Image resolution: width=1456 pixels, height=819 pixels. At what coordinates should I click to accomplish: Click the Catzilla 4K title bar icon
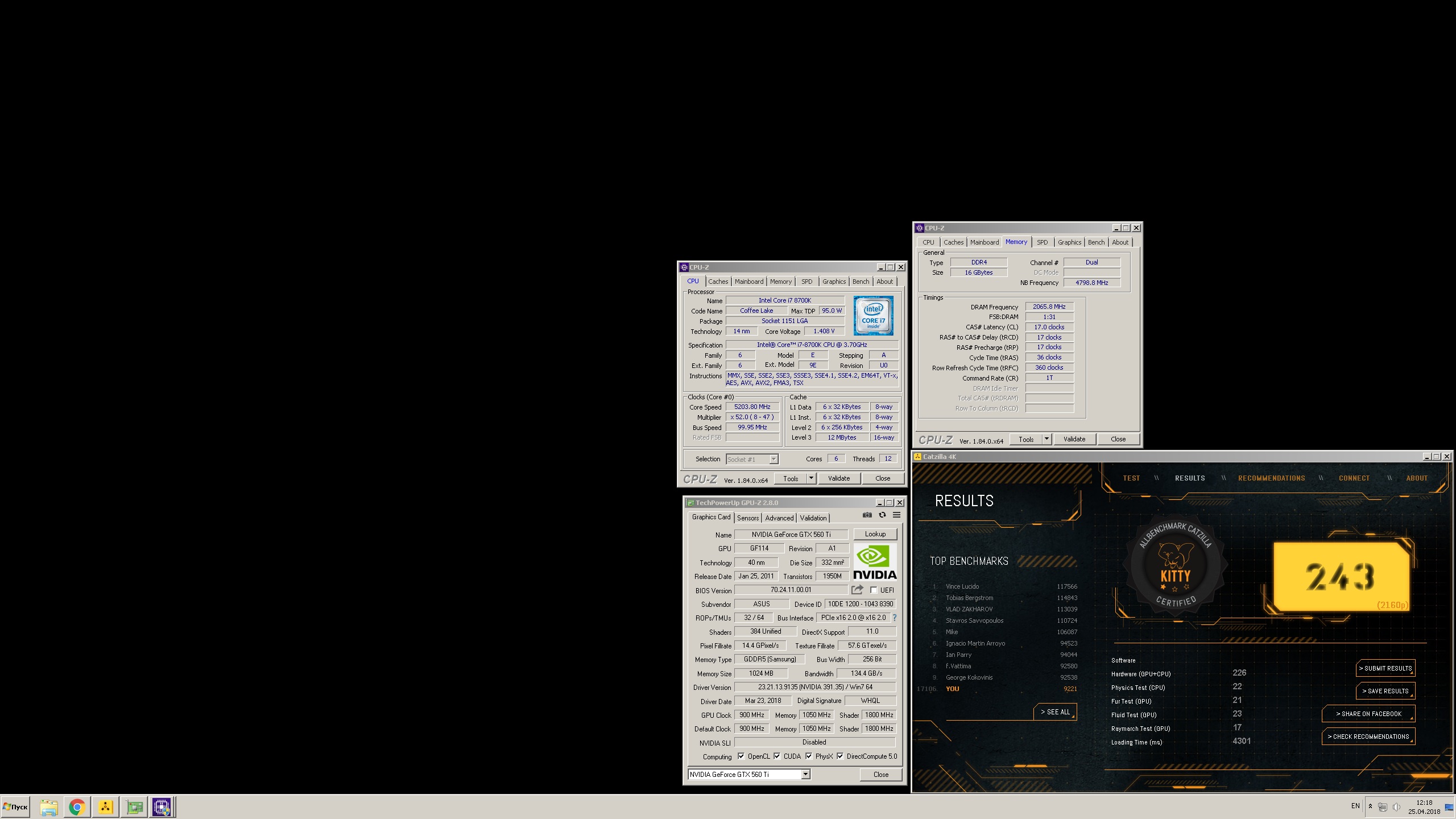(917, 457)
